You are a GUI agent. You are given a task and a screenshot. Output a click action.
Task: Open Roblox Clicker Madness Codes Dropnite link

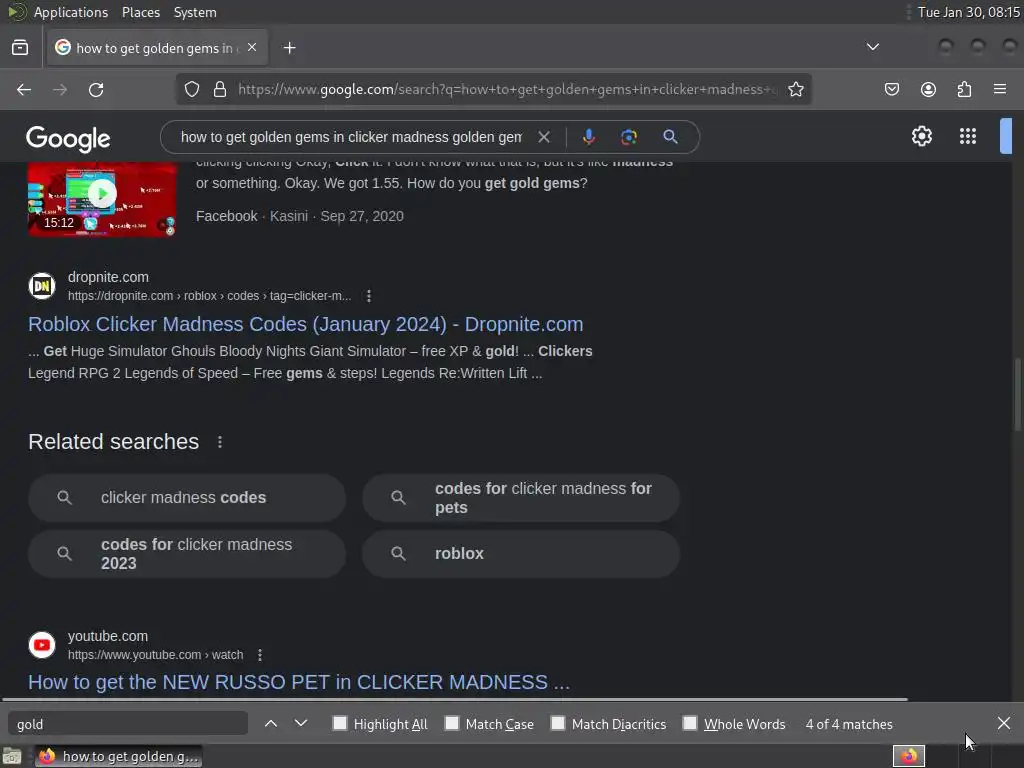[306, 324]
